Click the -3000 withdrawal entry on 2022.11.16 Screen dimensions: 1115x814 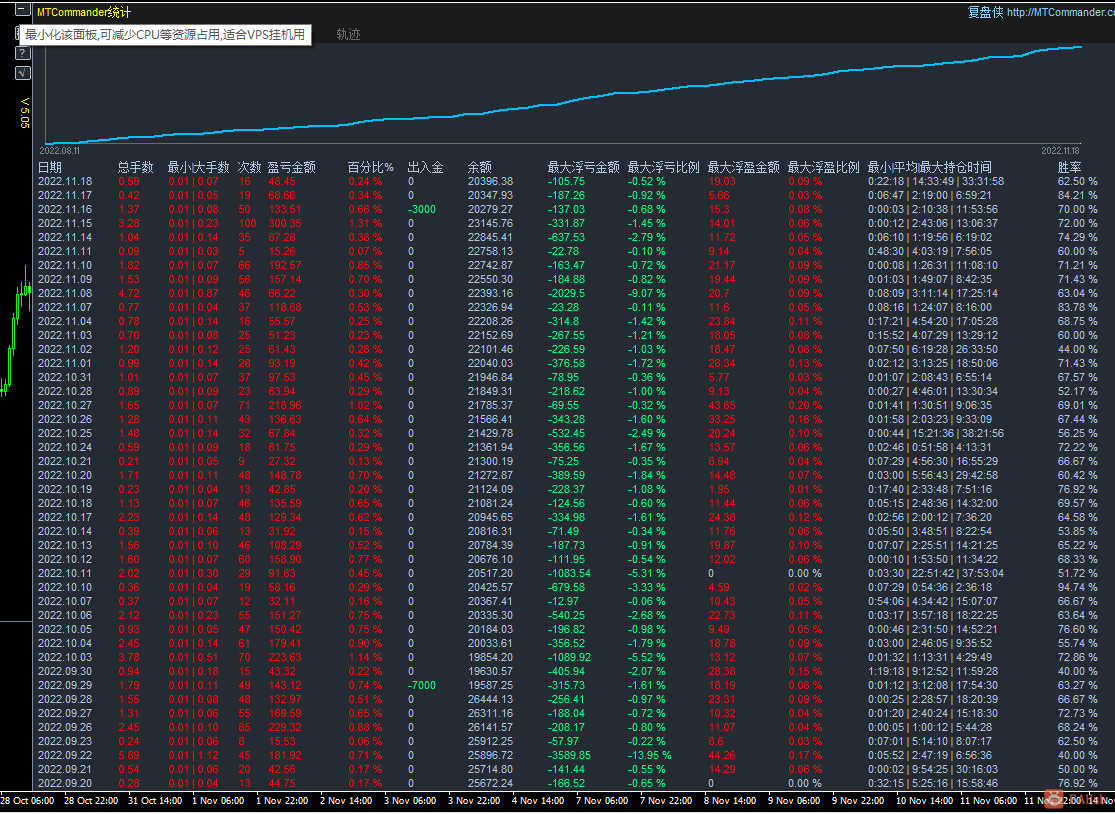(x=421, y=209)
